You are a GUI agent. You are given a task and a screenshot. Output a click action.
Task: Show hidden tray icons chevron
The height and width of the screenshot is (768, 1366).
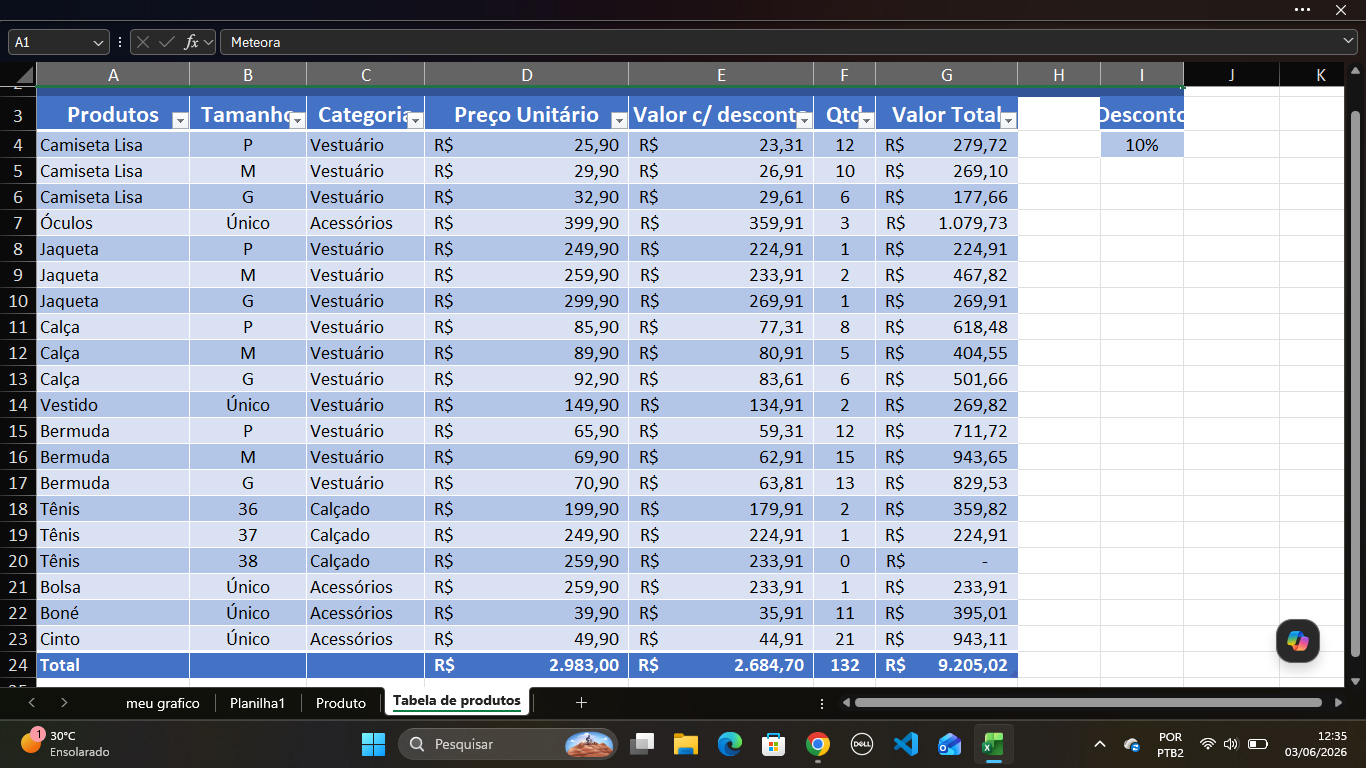(x=1100, y=744)
